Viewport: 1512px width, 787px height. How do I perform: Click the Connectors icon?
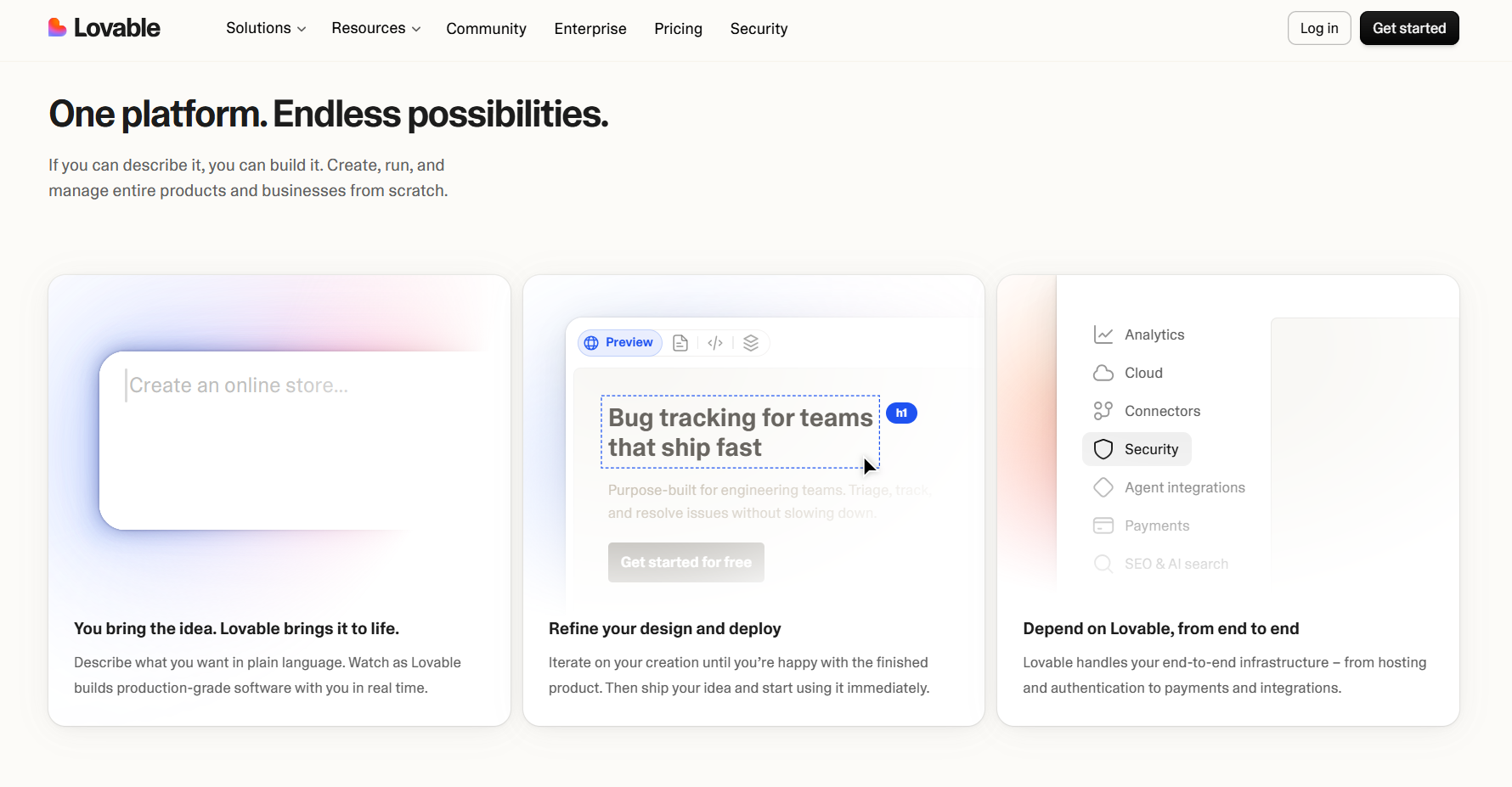pos(1103,411)
